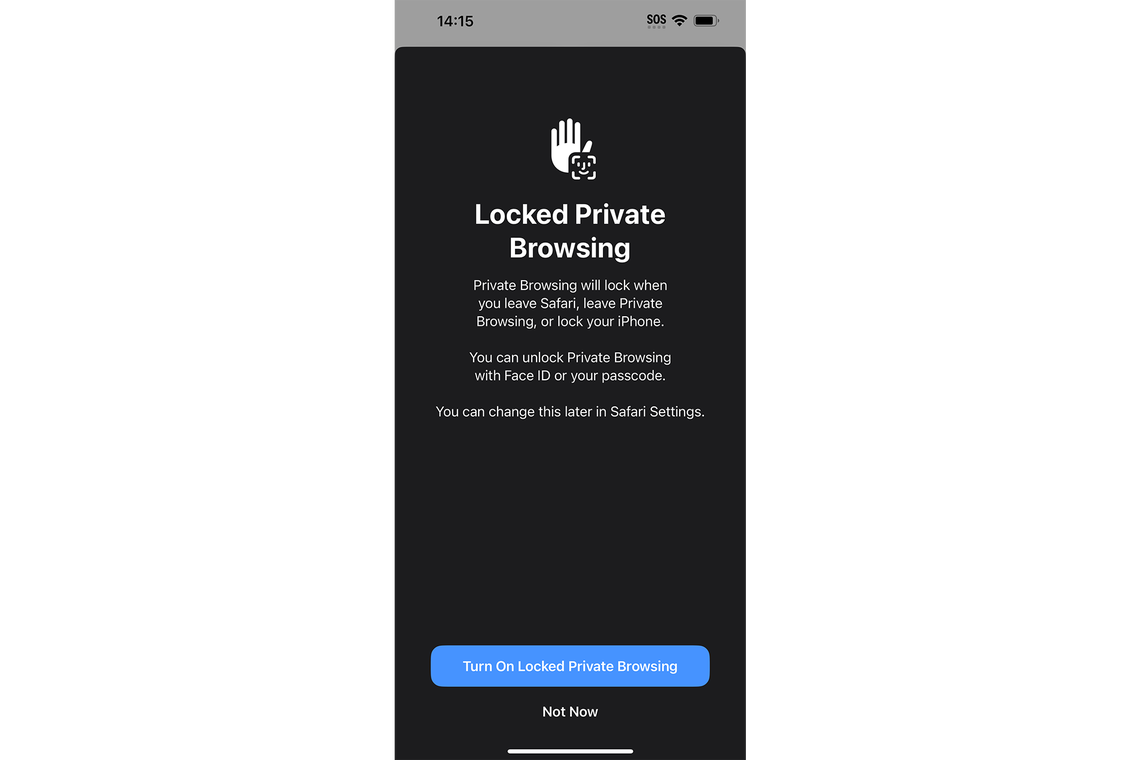This screenshot has width=1140, height=760.
Task: Tap empty dark space above blue button
Action: pos(570,531)
